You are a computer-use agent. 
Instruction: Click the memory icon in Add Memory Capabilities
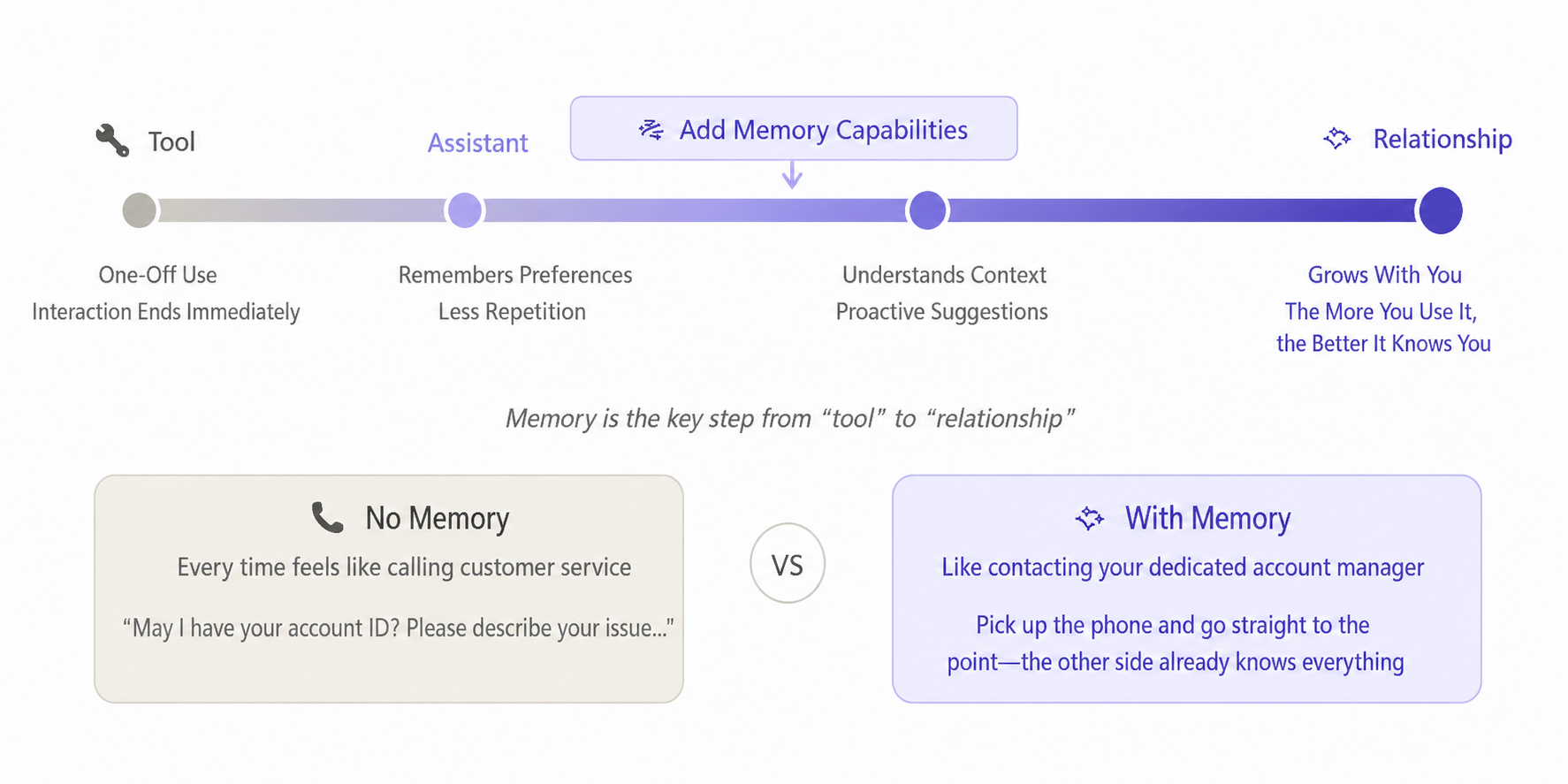tap(651, 130)
